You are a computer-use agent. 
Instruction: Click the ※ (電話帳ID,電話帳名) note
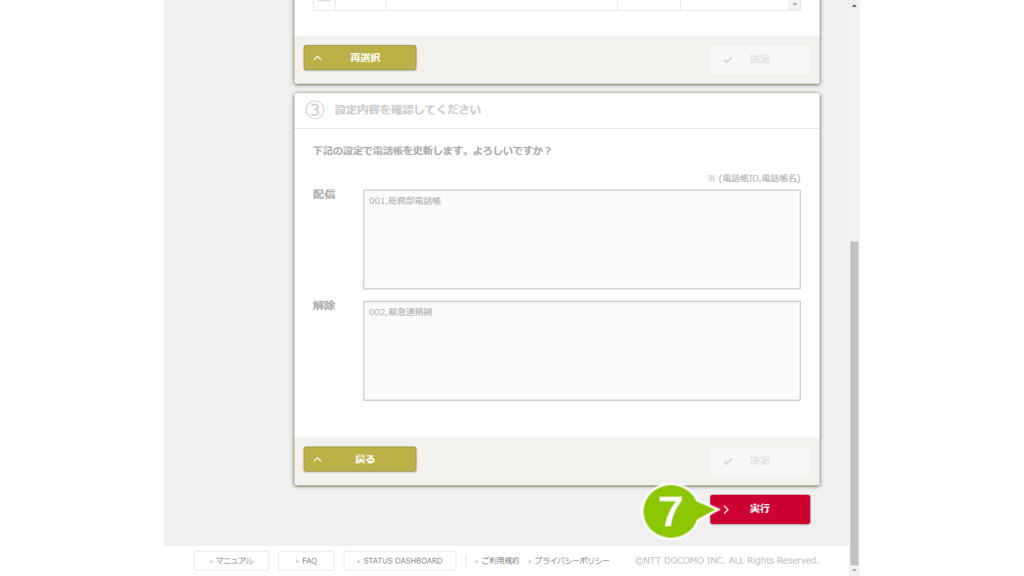click(x=753, y=178)
